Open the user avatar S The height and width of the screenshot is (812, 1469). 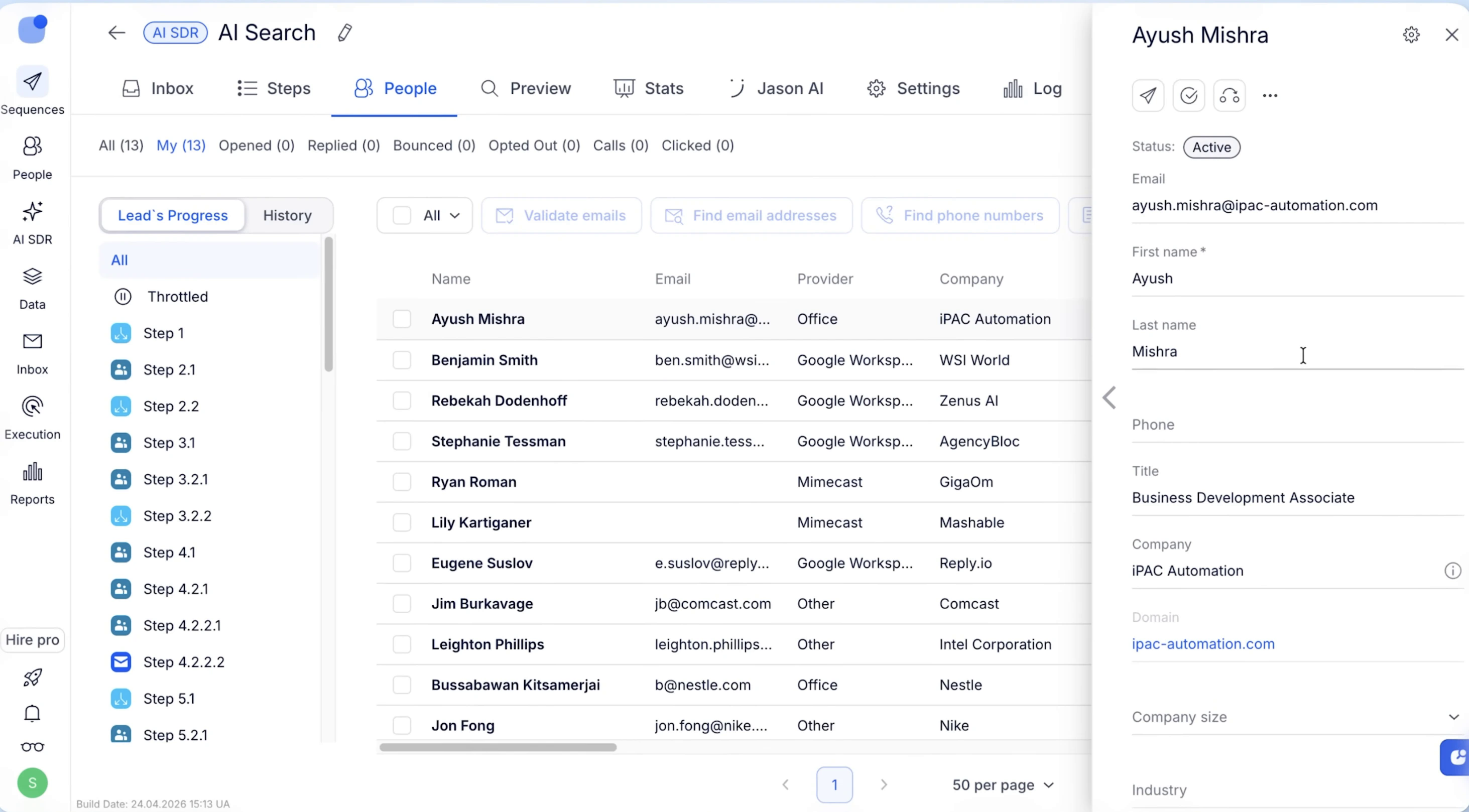[33, 782]
